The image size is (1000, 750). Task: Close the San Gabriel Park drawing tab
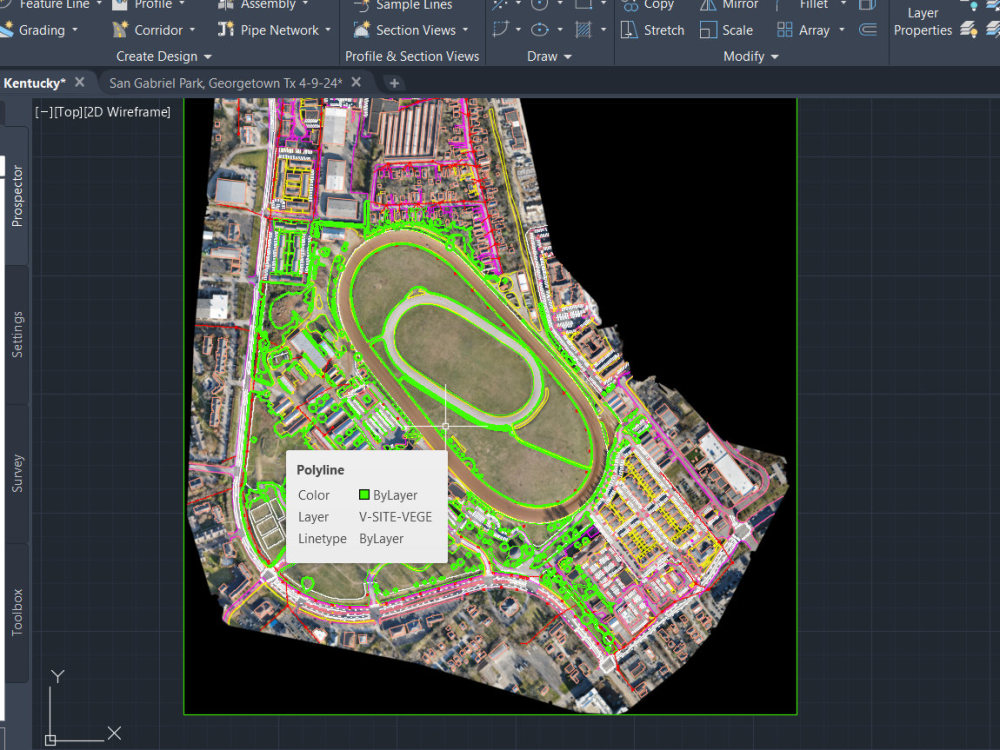tap(357, 82)
